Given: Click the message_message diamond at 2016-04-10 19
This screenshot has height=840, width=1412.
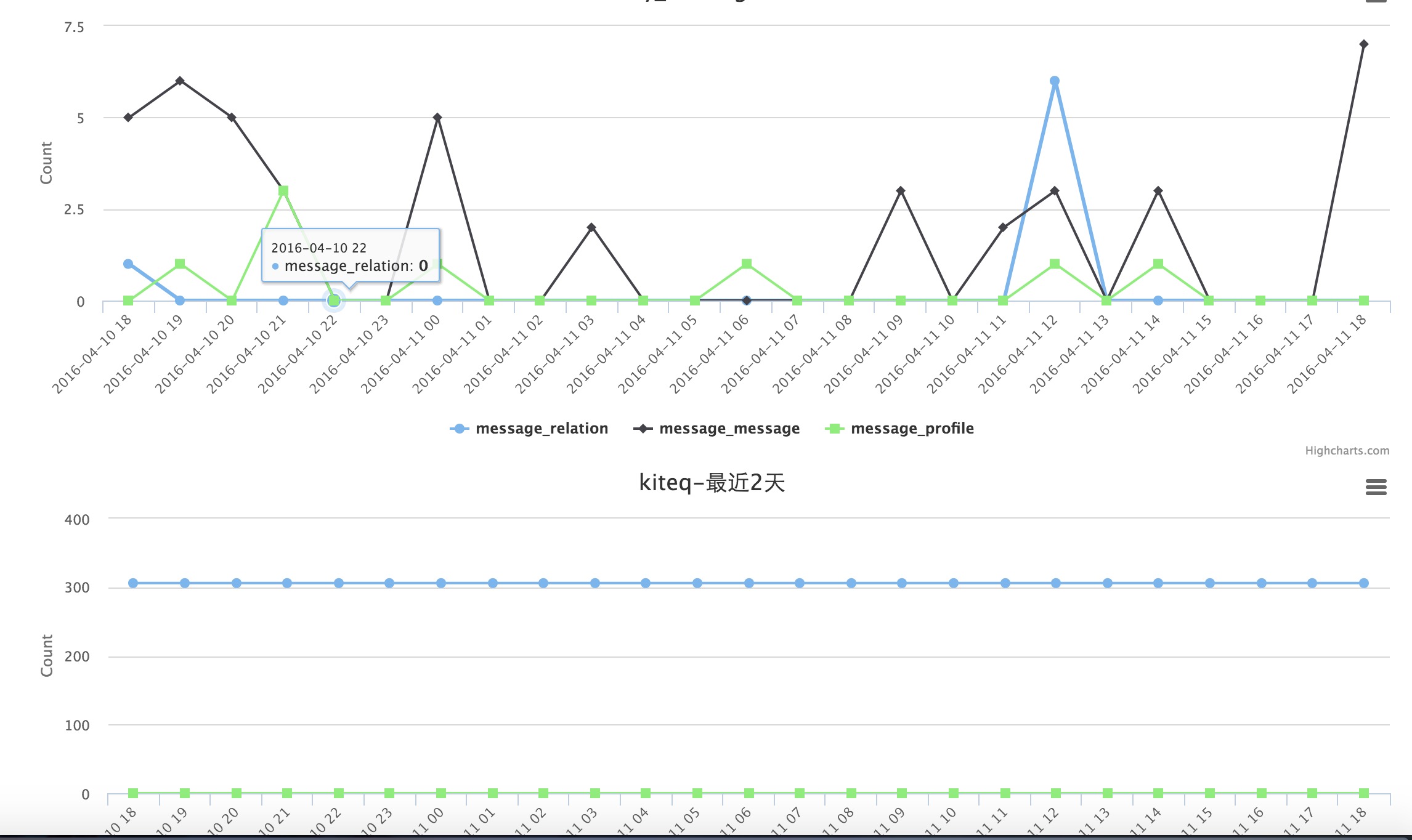Looking at the screenshot, I should 180,81.
